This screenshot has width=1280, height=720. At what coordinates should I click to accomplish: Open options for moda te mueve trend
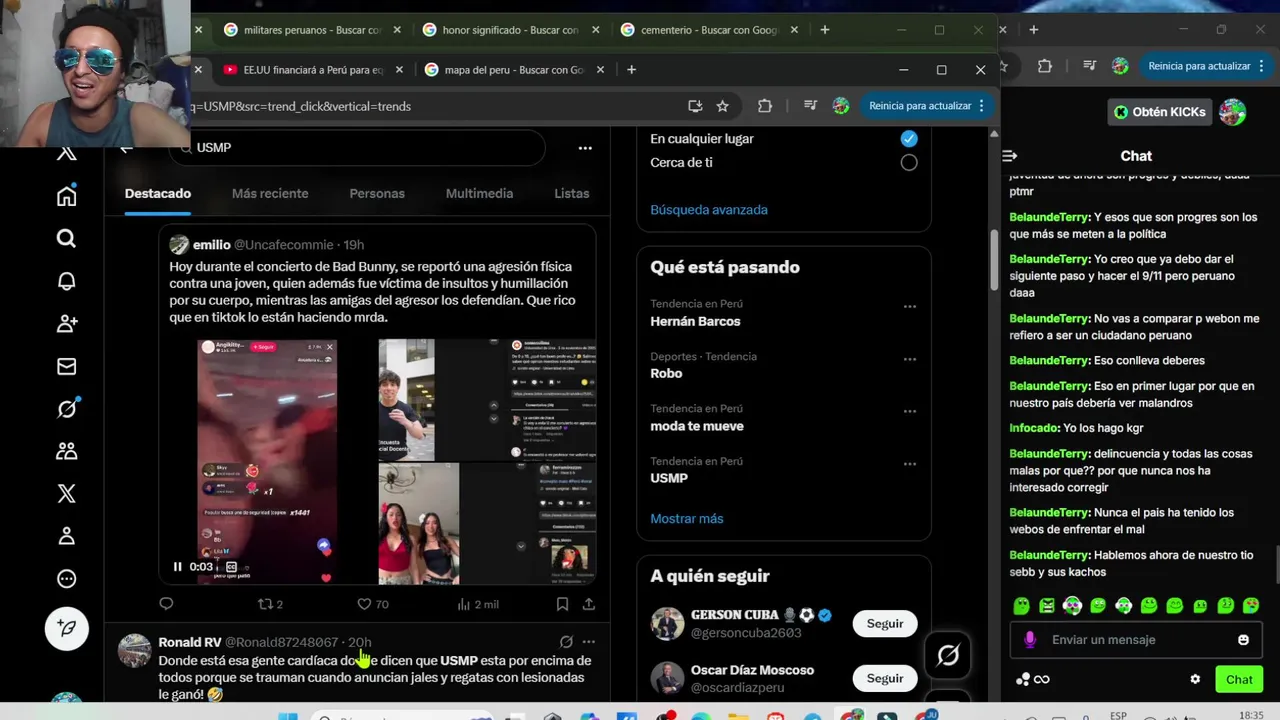pyautogui.click(x=909, y=411)
